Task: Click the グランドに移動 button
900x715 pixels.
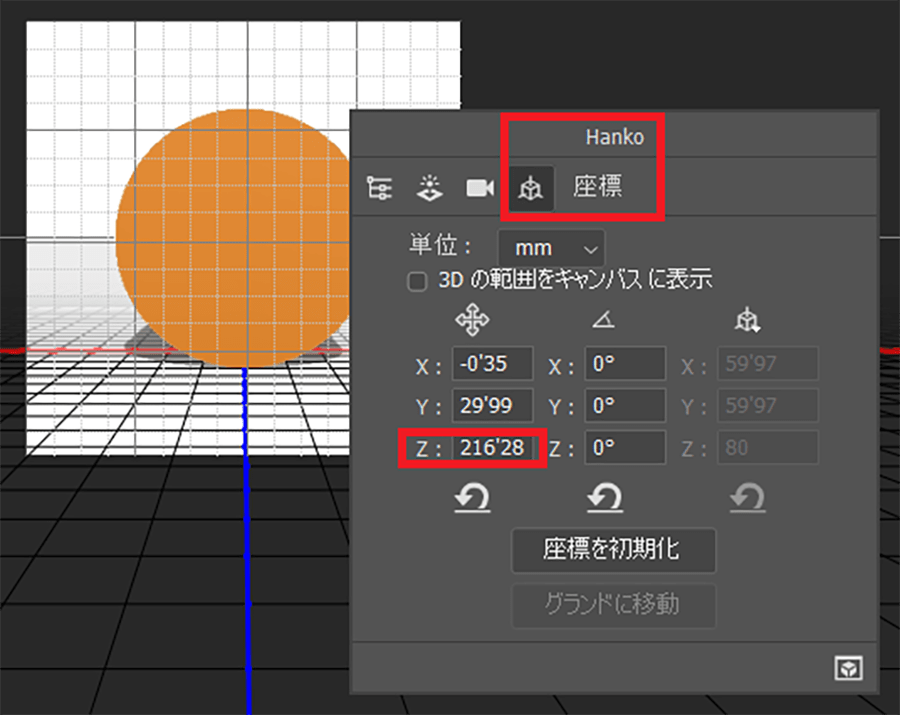Action: pos(614,605)
